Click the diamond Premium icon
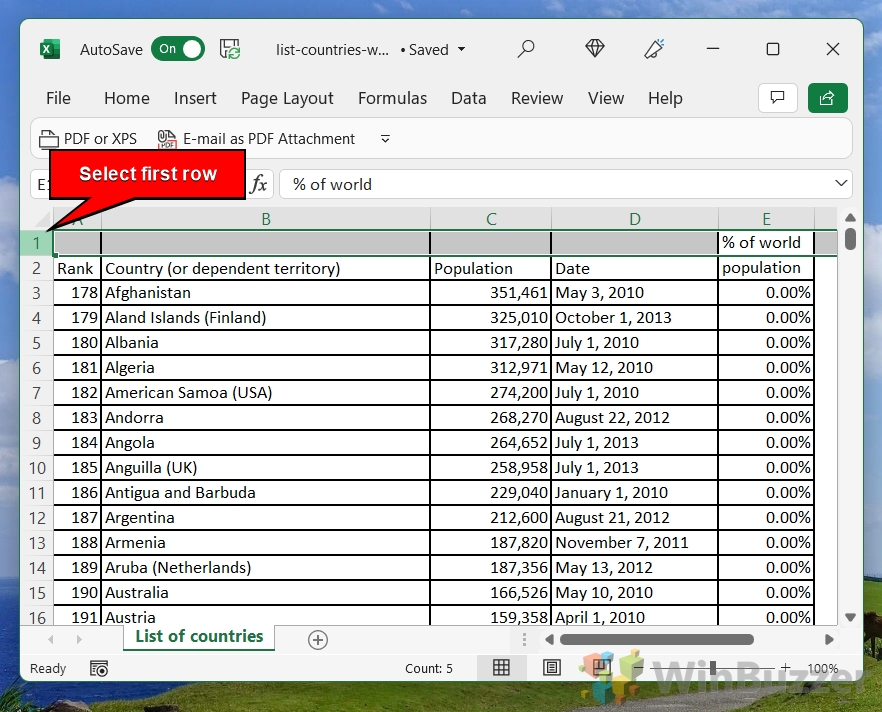882x712 pixels. [595, 49]
